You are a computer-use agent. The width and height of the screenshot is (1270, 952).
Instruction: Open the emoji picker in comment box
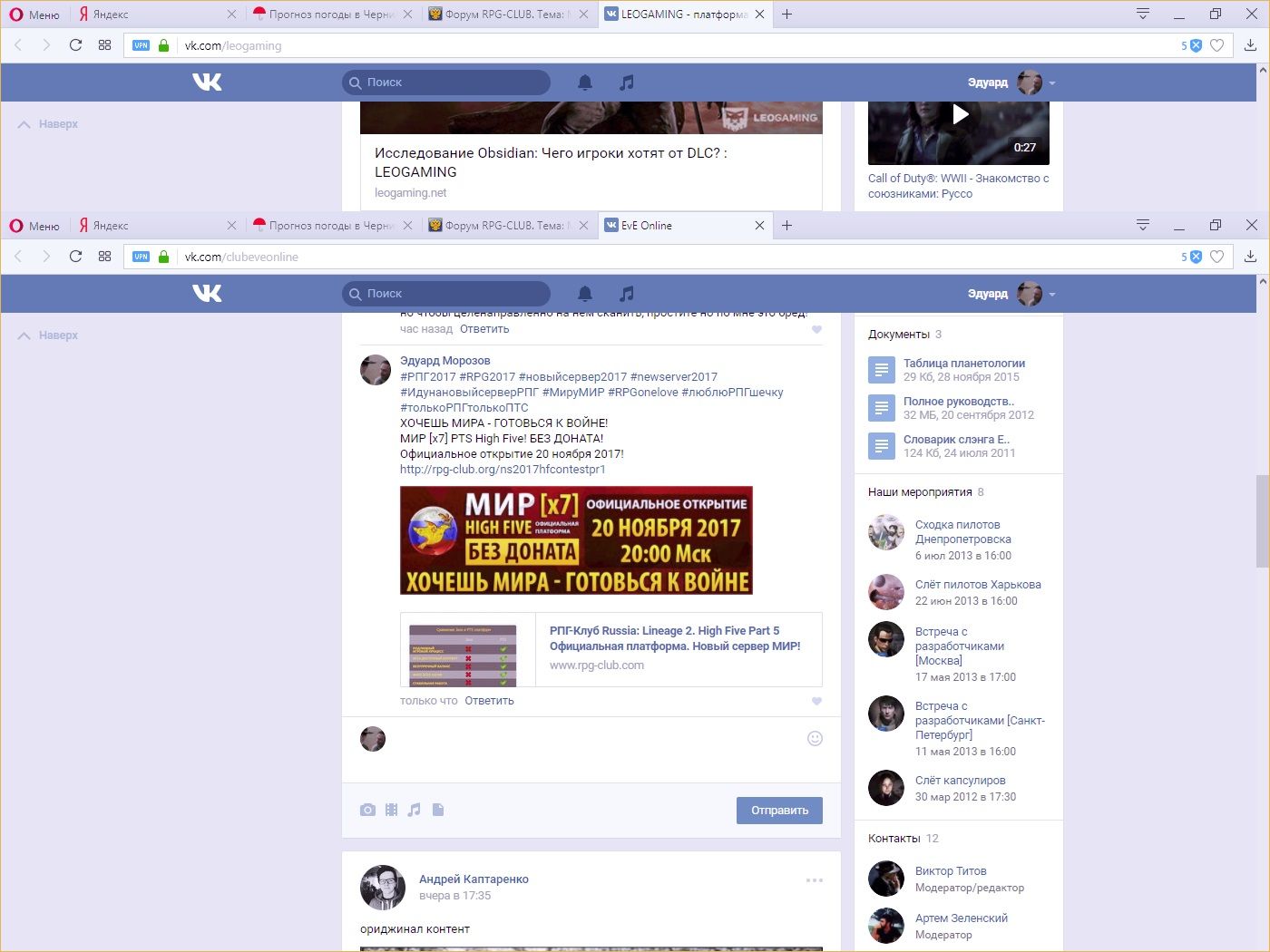pyautogui.click(x=815, y=739)
